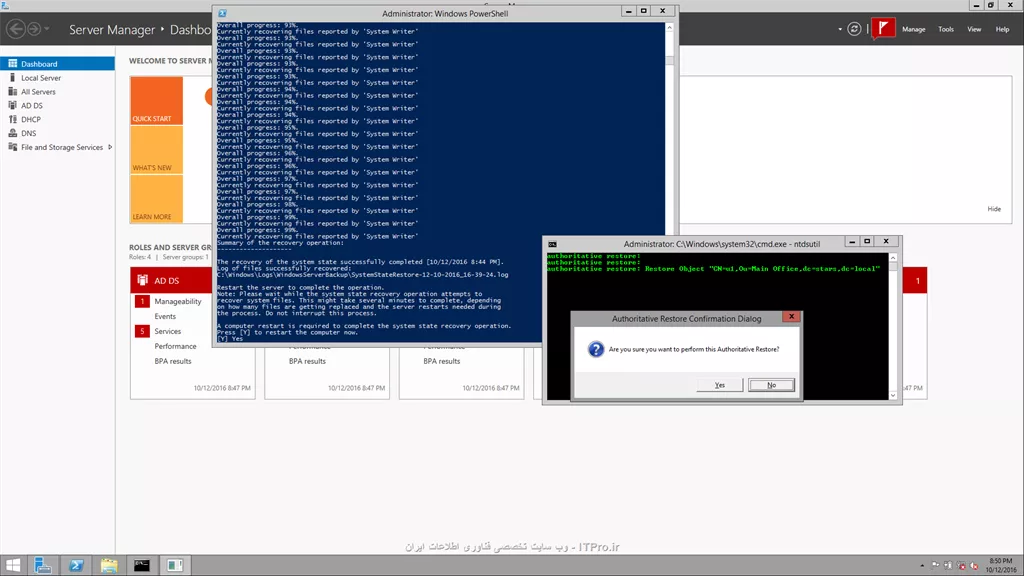Click the question mark dialog icon
Viewport: 1024px width, 576px height.
[596, 349]
